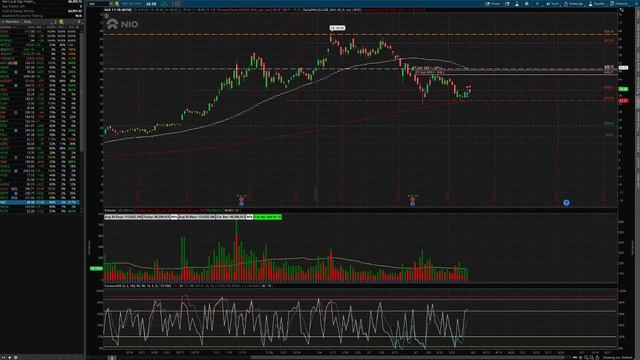Viewport: 640px width, 360px height.
Task: Click the red price bubble on axis
Action: pos(623,100)
